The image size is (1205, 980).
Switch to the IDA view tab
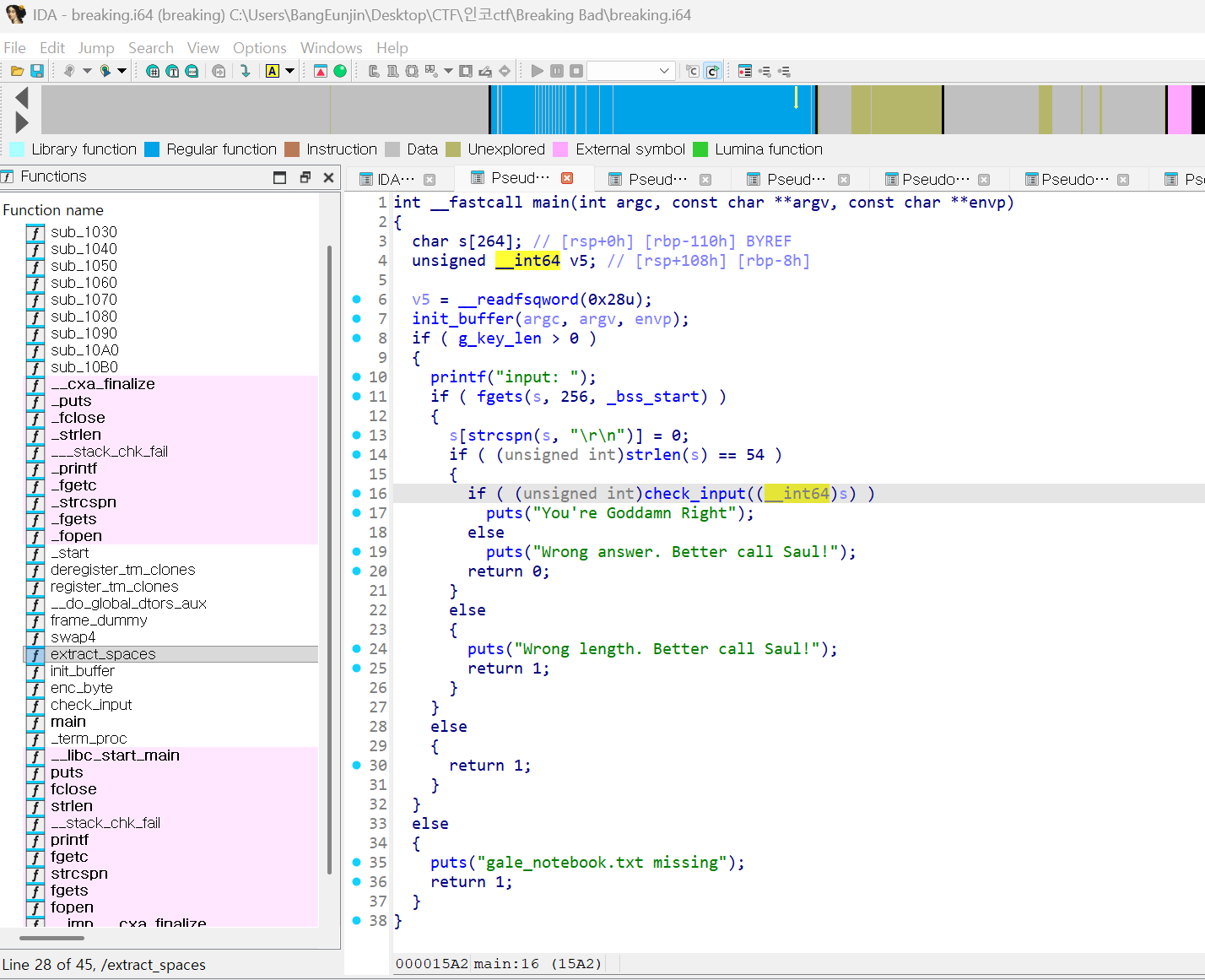(397, 179)
